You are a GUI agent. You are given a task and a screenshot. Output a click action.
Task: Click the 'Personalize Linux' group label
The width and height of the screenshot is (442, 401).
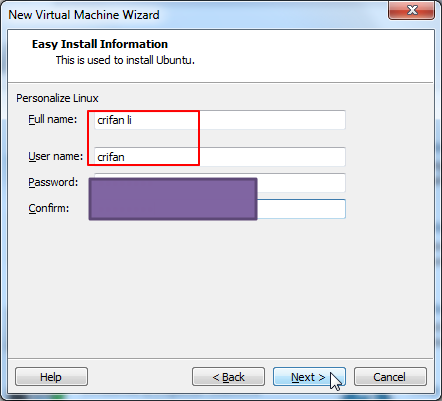57,98
